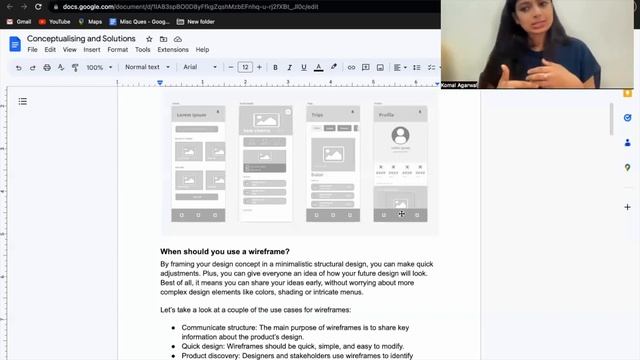Image resolution: width=640 pixels, height=360 pixels.
Task: Click the document title Conceptualising and Solutions
Action: pyautogui.click(x=81, y=39)
